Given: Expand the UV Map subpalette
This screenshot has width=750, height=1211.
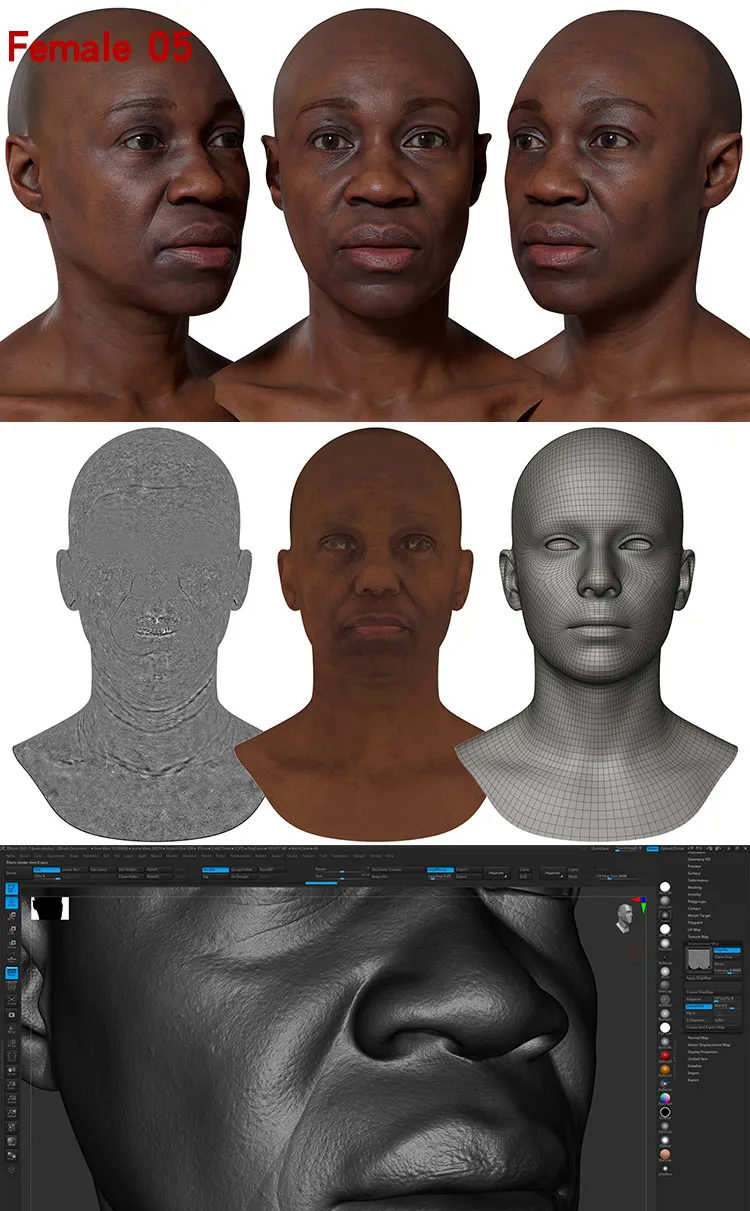Looking at the screenshot, I should tap(694, 929).
